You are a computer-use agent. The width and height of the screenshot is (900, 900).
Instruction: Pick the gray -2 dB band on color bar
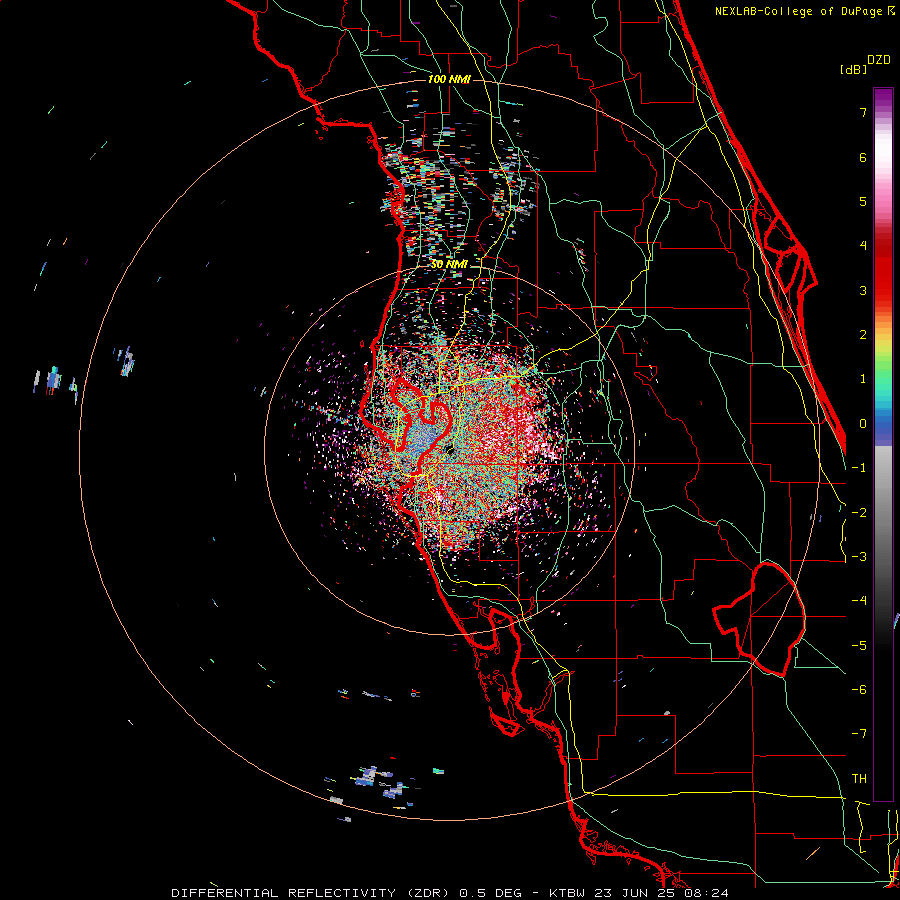[883, 513]
